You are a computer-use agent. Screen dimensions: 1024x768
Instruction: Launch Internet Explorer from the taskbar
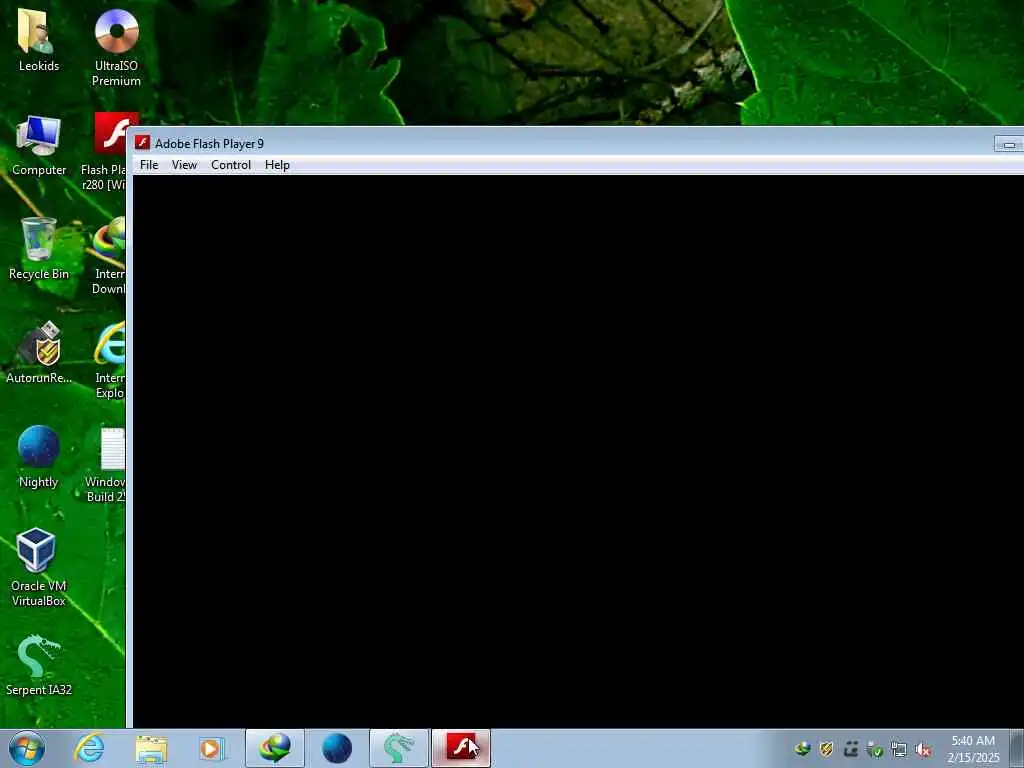tap(89, 748)
